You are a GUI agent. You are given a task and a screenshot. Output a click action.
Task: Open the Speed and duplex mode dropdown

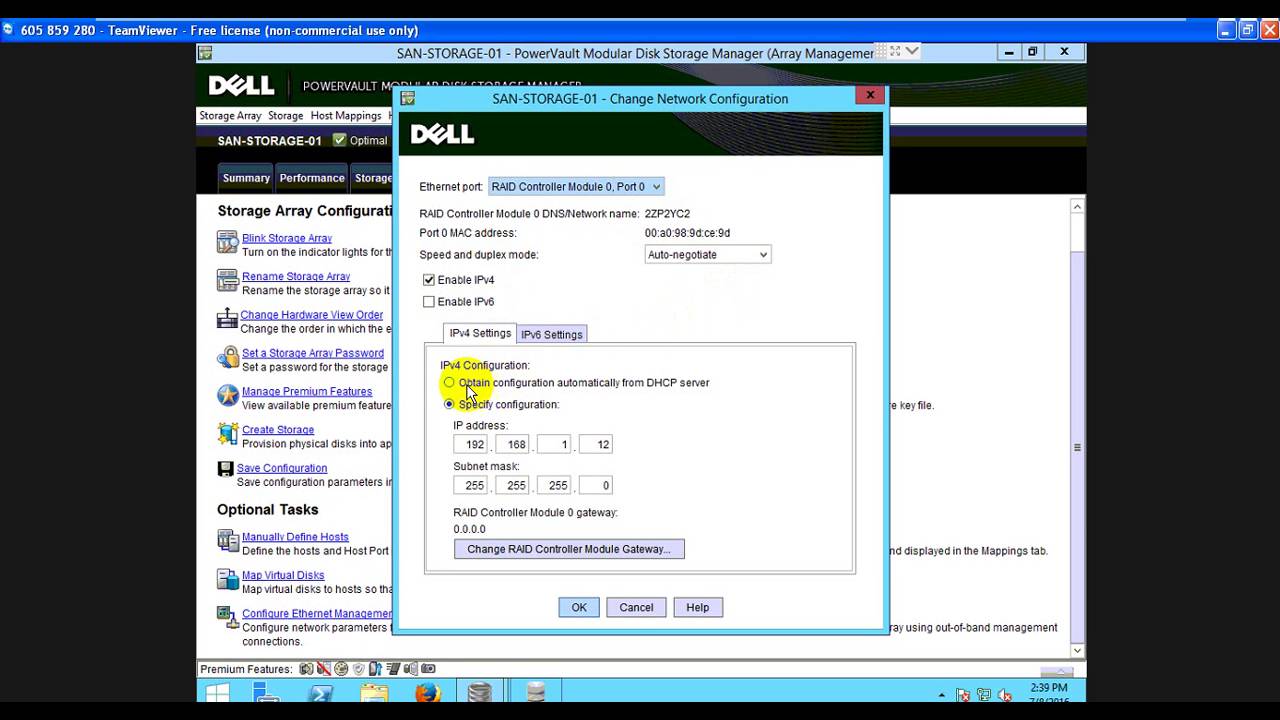pyautogui.click(x=708, y=254)
